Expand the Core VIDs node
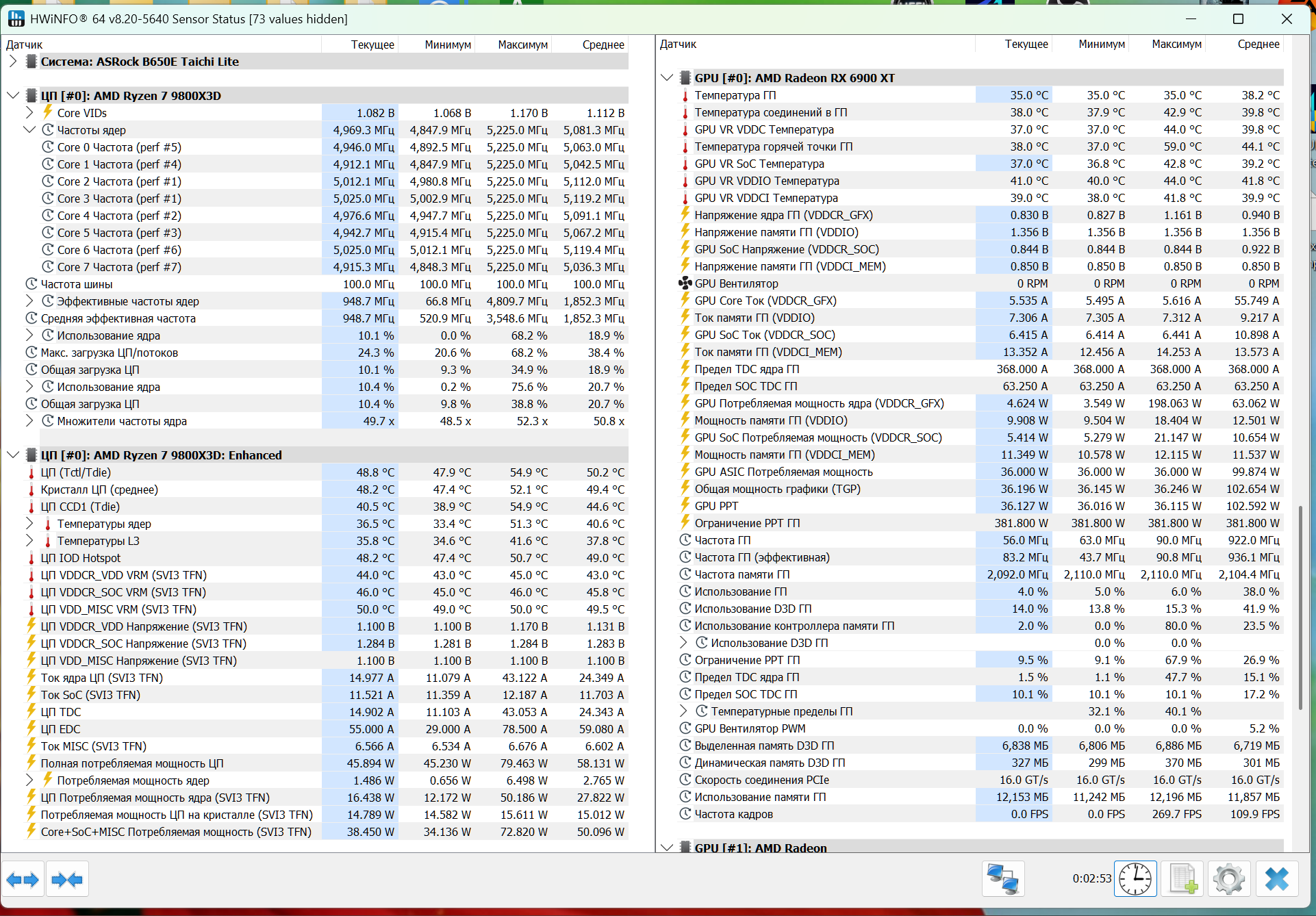This screenshot has height=916, width=1316. 29,113
